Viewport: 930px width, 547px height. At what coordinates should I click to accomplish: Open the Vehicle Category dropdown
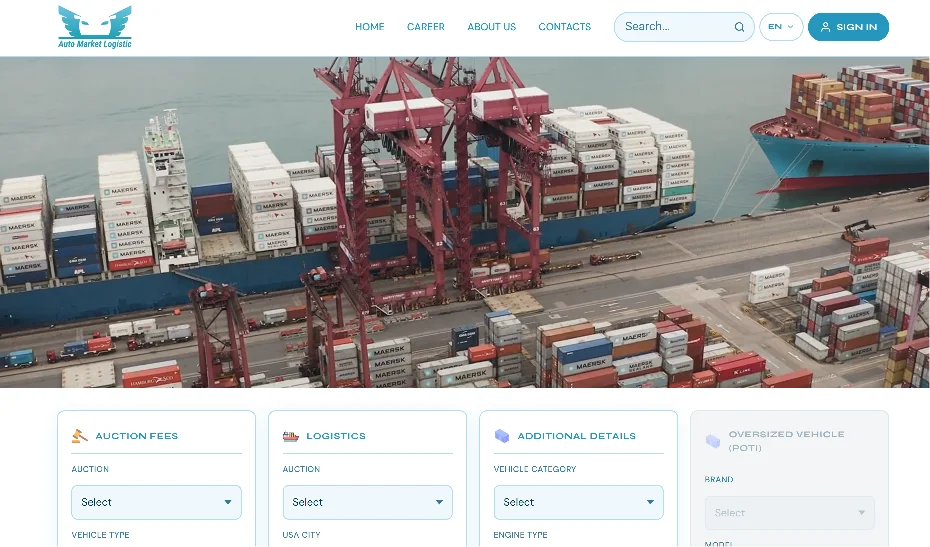pos(579,503)
